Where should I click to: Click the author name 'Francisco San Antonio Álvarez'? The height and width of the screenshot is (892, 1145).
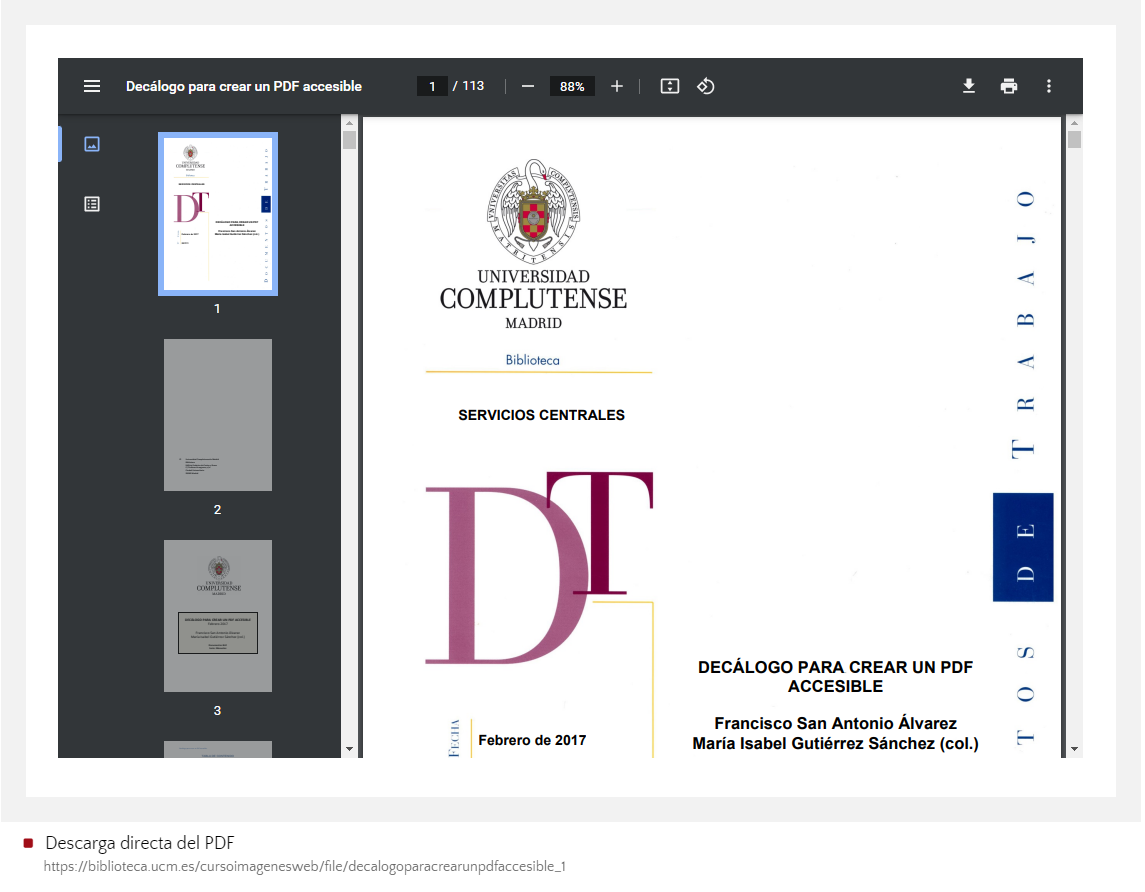(835, 723)
